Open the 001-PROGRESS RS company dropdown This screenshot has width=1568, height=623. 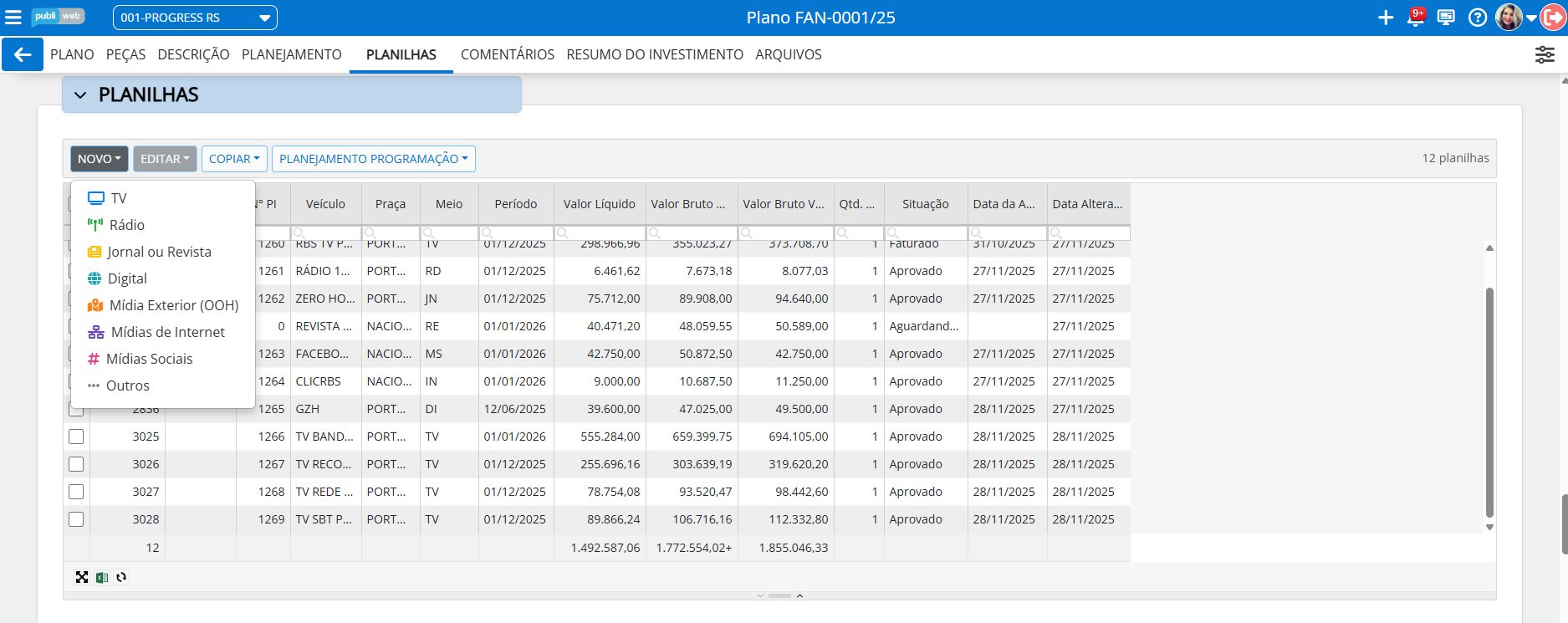195,18
